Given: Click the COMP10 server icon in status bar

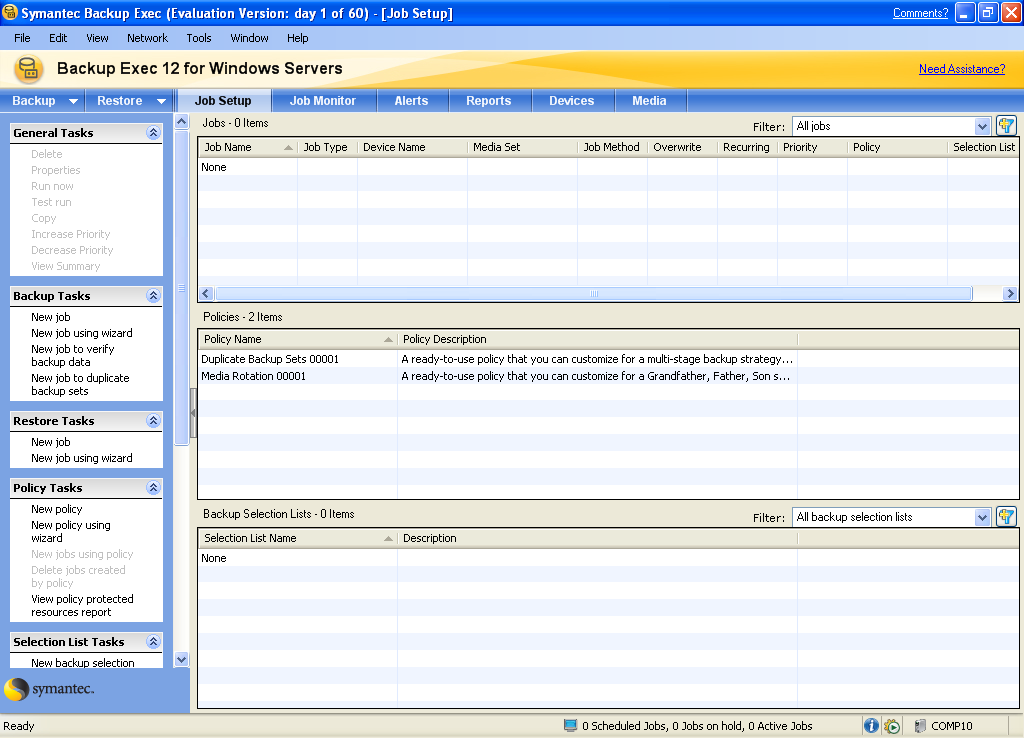Looking at the screenshot, I should tap(920, 726).
